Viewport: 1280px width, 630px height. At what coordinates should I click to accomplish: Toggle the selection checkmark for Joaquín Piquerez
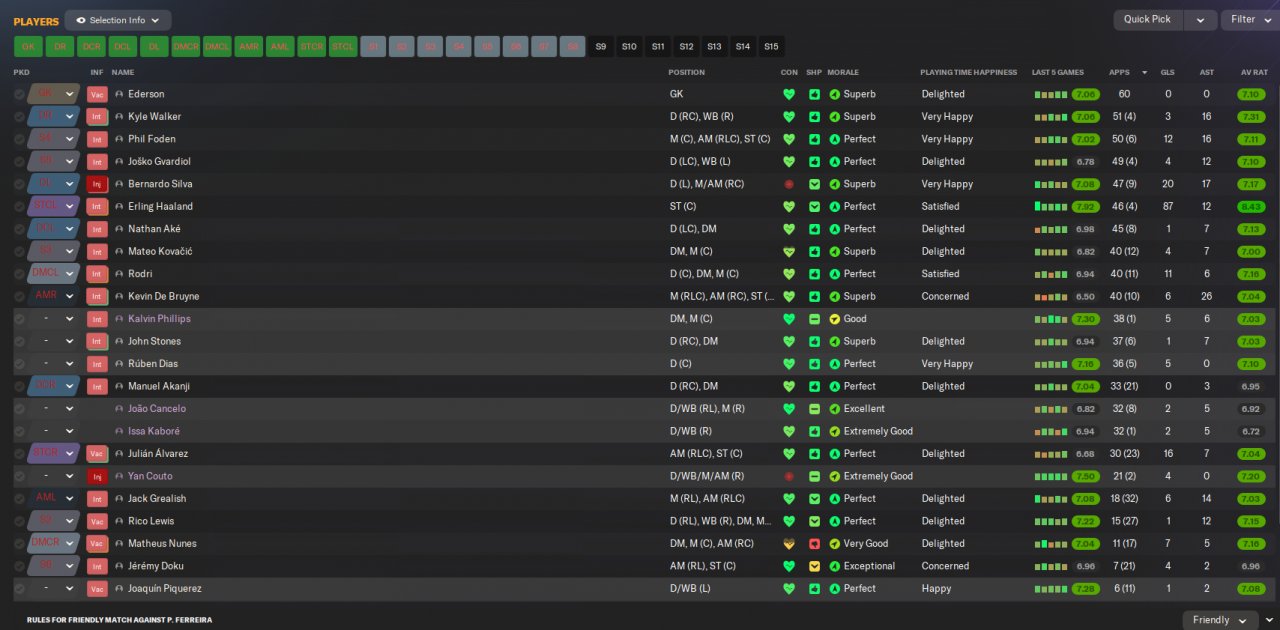point(19,589)
